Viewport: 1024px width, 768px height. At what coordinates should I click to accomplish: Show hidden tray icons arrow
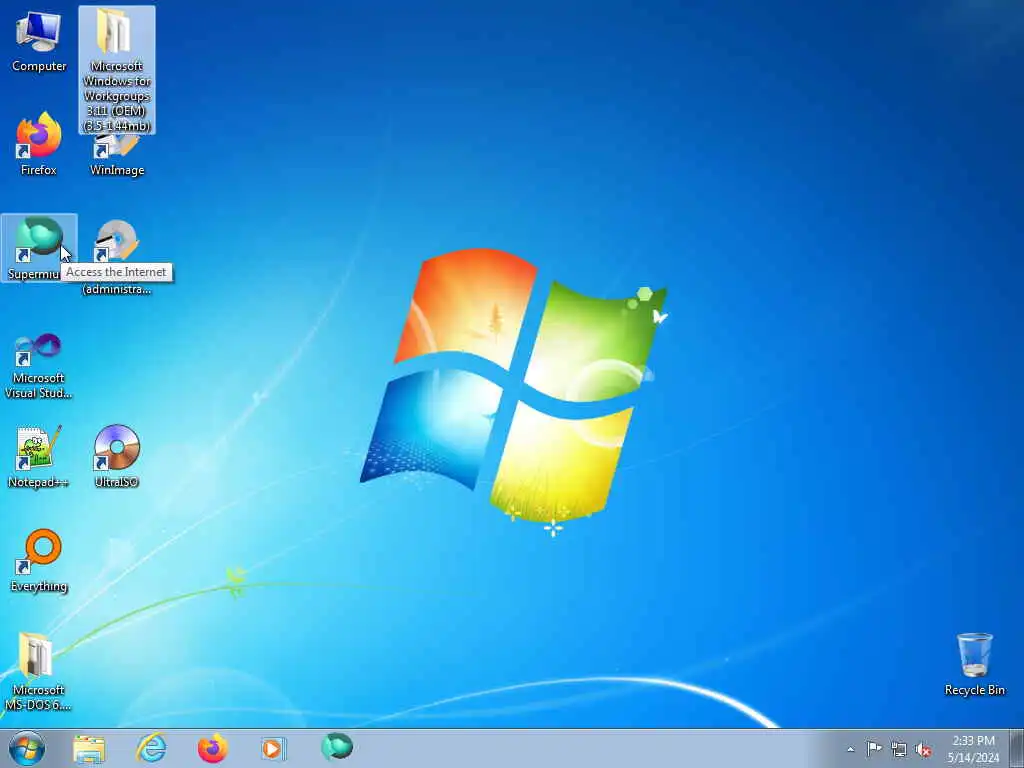click(x=850, y=750)
